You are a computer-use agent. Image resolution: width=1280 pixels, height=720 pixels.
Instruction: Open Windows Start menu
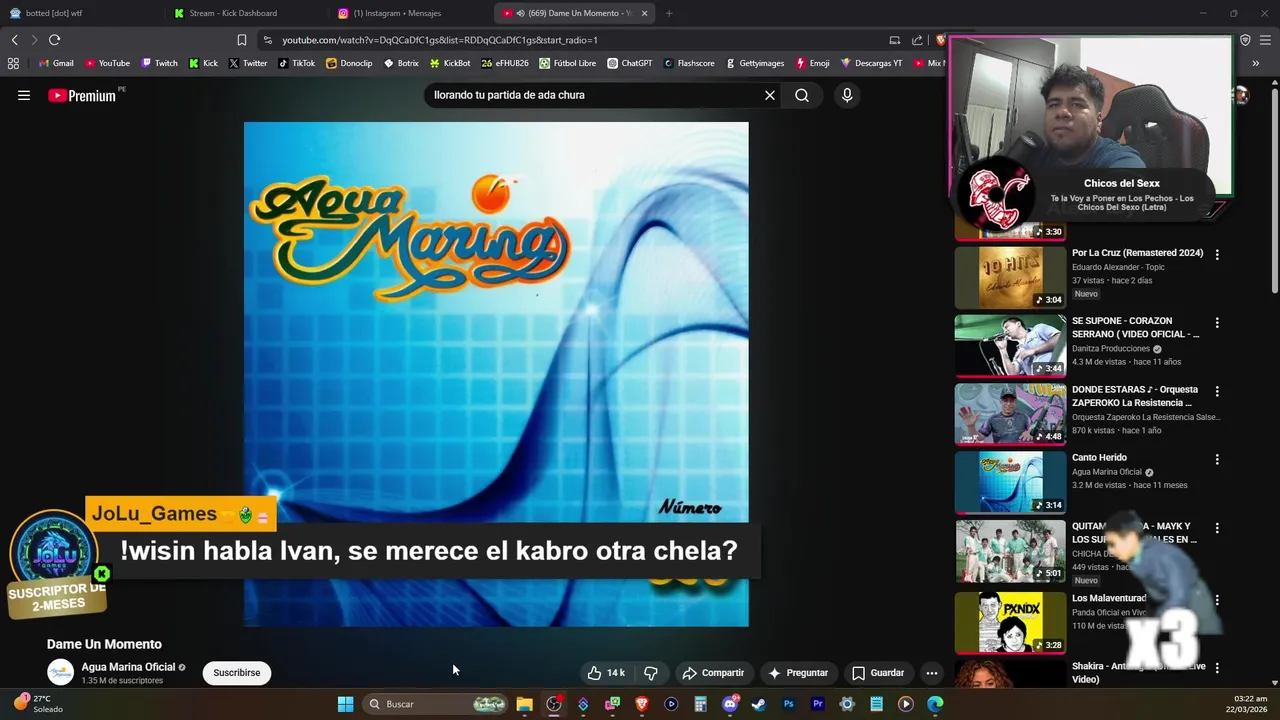pos(345,704)
